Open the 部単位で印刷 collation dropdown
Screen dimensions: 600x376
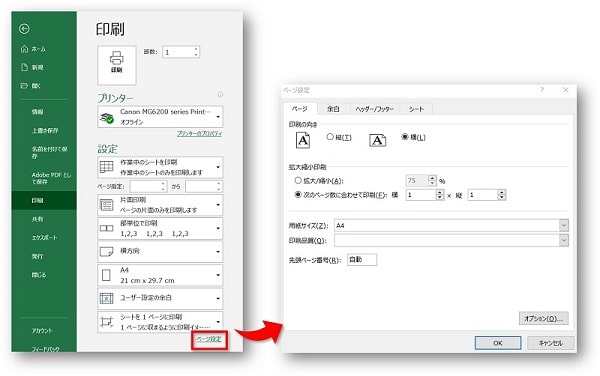(x=218, y=228)
